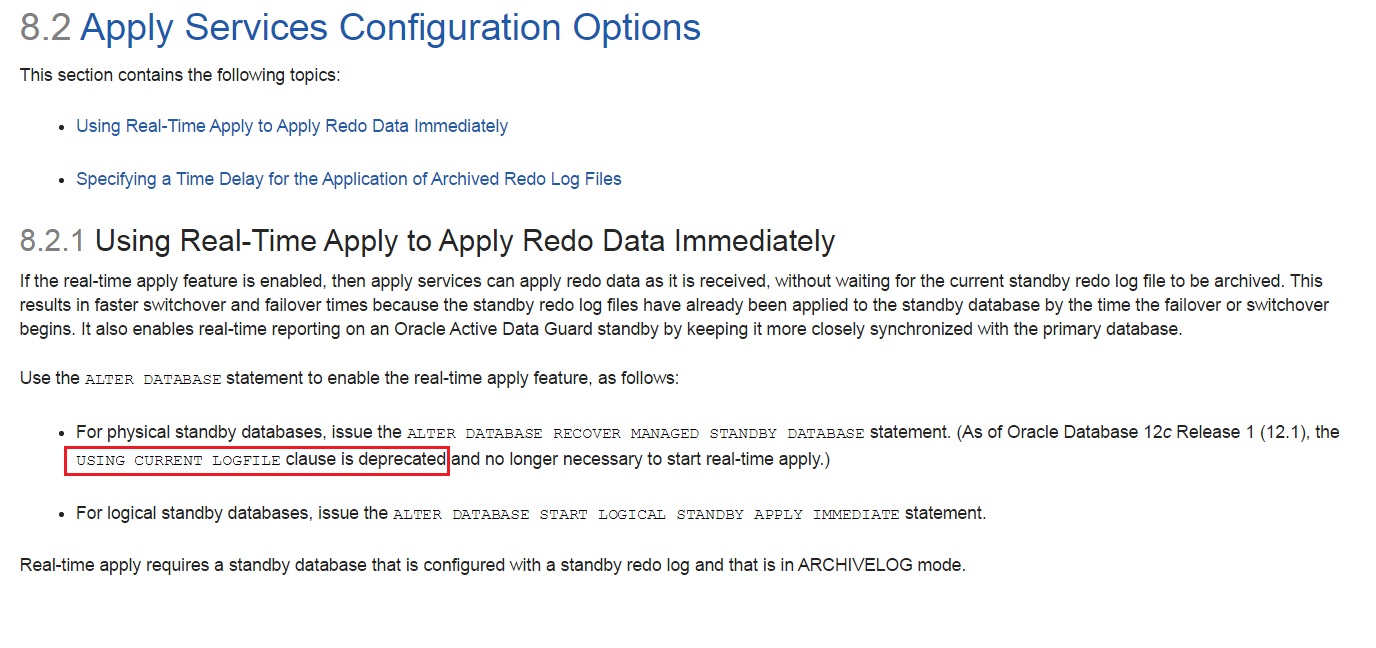Click the Apply Services Configuration Options heading
1376x648 pixels.
pyautogui.click(x=390, y=28)
